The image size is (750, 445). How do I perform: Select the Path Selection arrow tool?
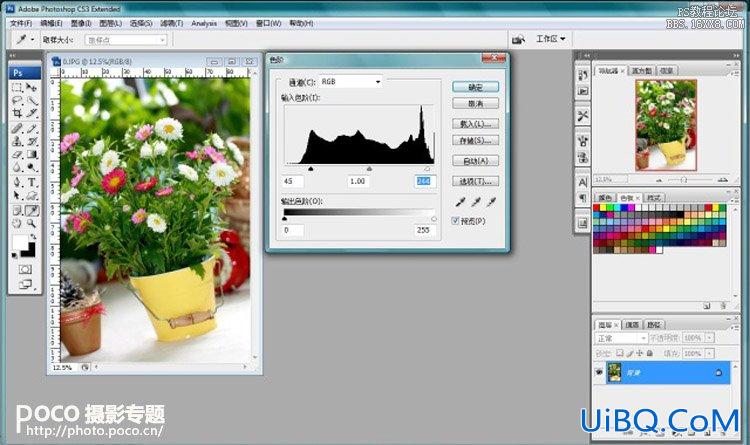coord(17,195)
